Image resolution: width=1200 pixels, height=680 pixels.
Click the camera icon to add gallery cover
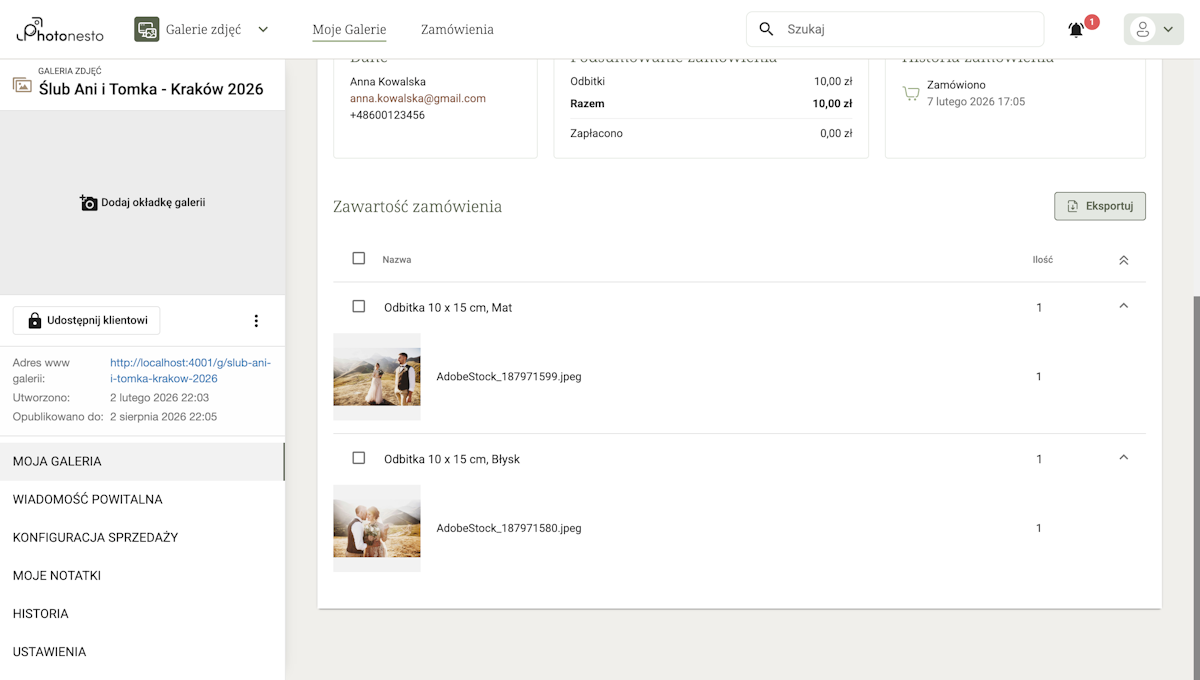pyautogui.click(x=89, y=203)
